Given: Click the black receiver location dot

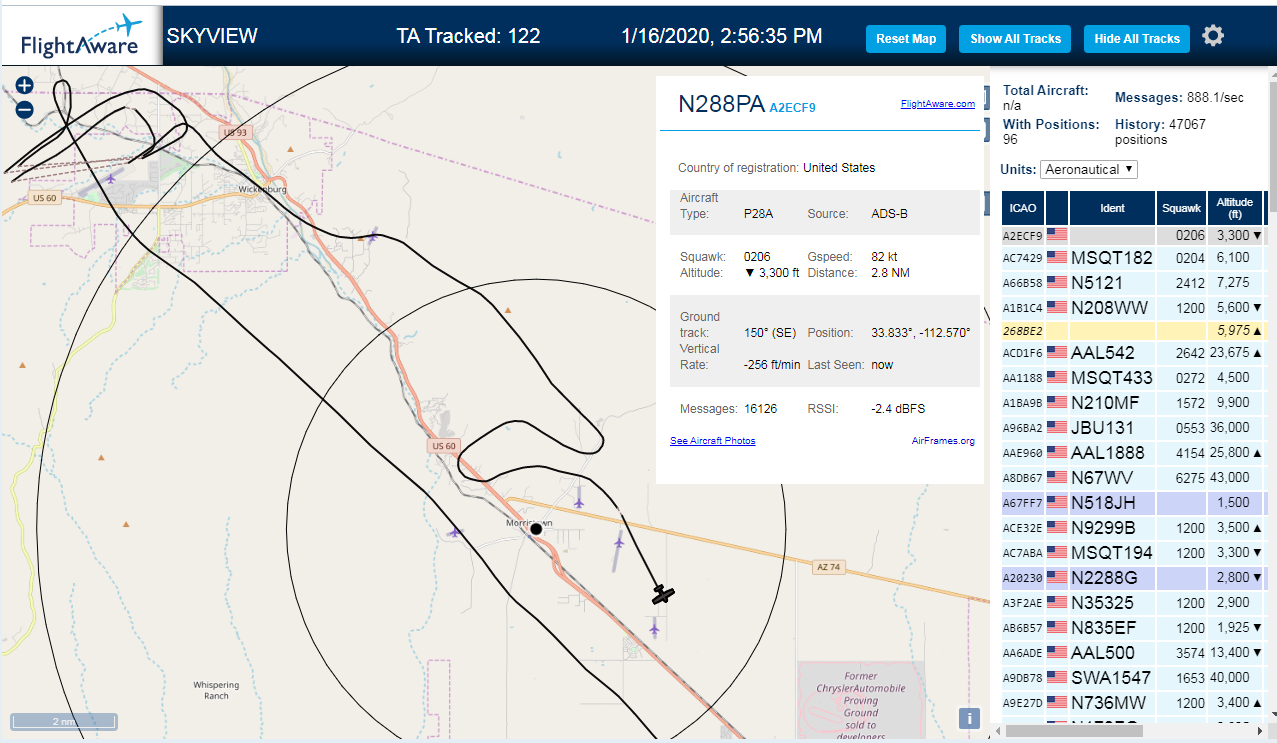Looking at the screenshot, I should 536,528.
